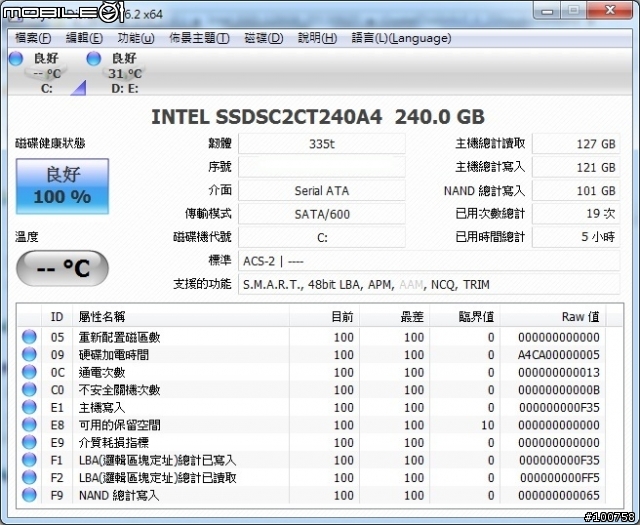Image resolution: width=640 pixels, height=525 pixels.
Task: Open the 說明(H) menu
Action: click(318, 38)
